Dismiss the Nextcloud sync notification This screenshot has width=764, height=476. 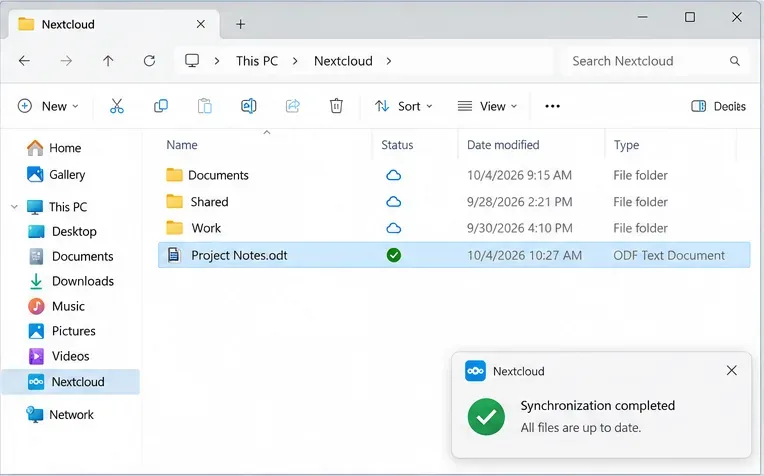[731, 370]
